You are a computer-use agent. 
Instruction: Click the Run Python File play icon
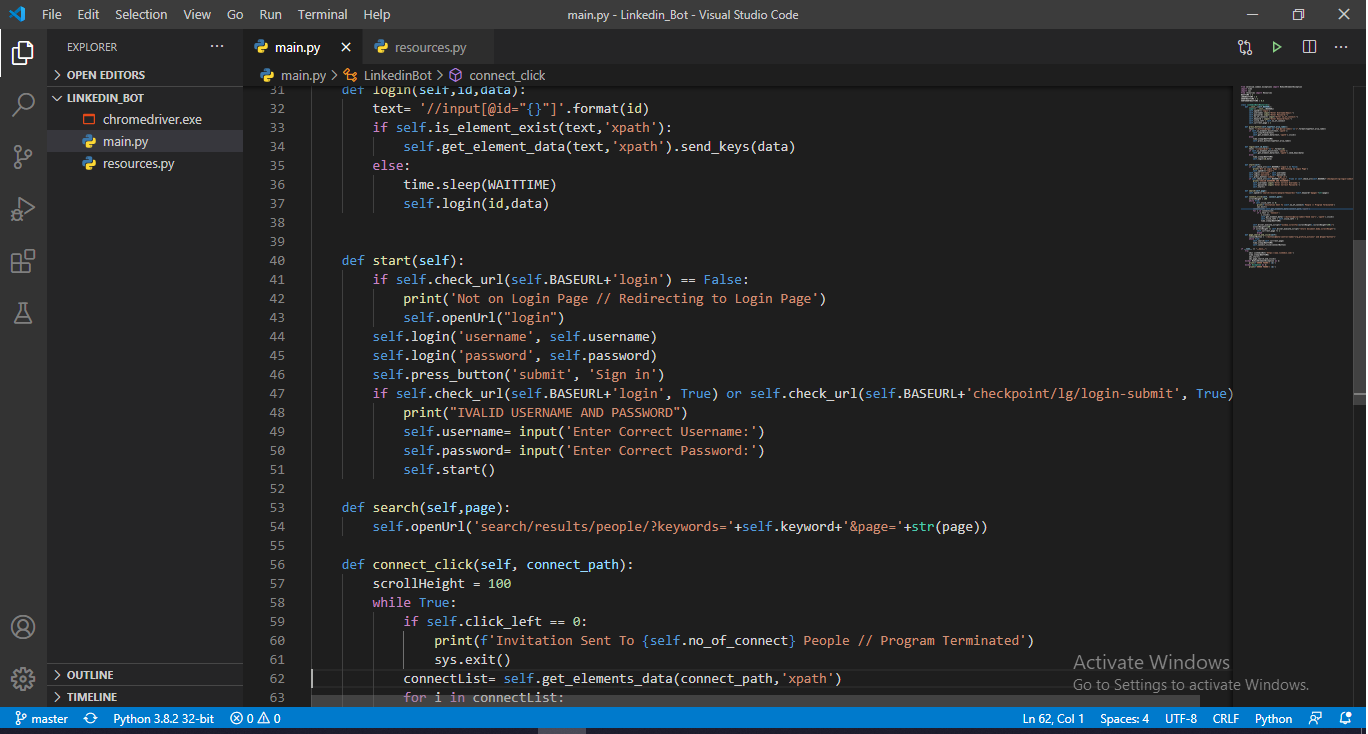(1277, 47)
